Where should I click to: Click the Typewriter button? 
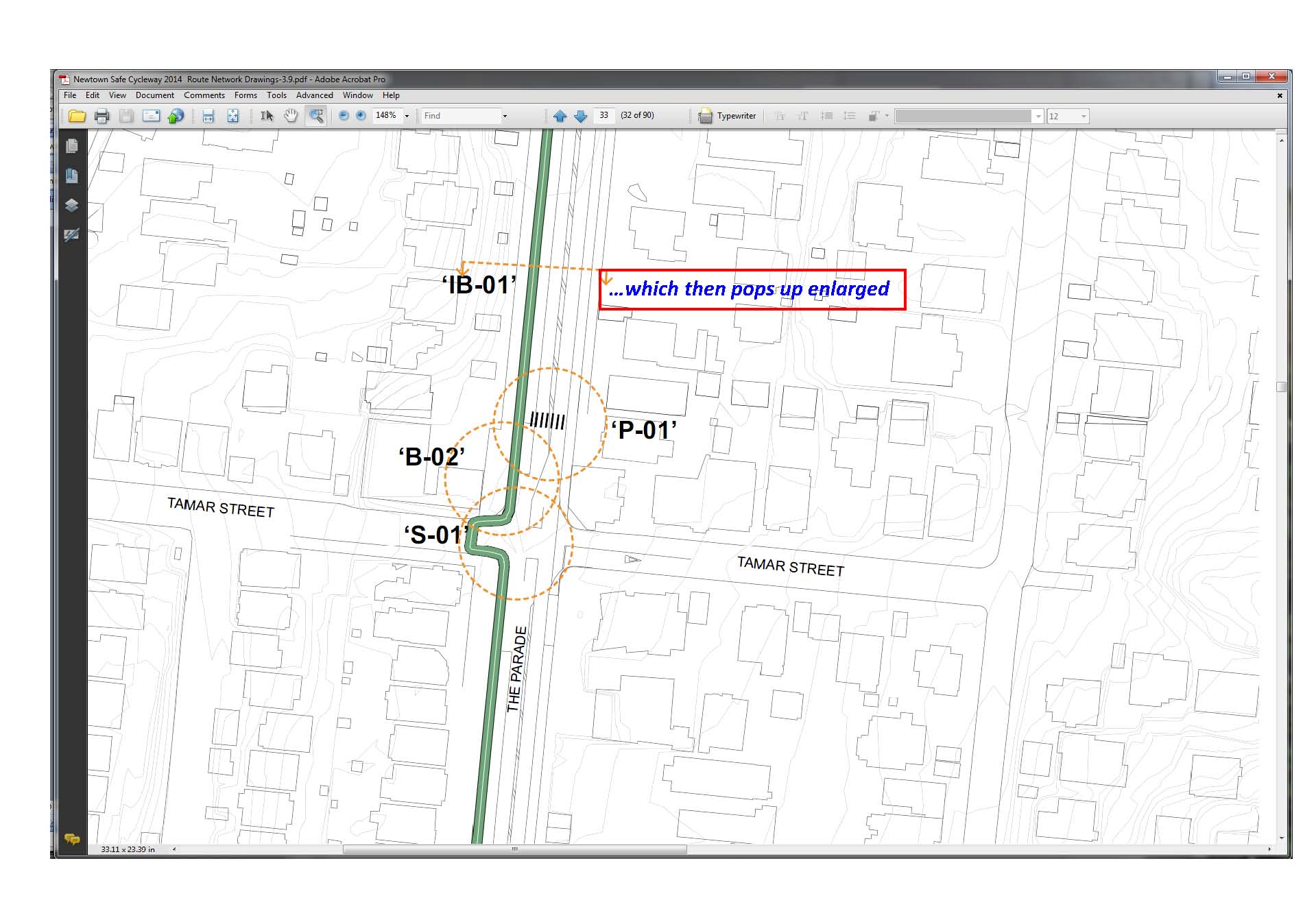click(728, 116)
